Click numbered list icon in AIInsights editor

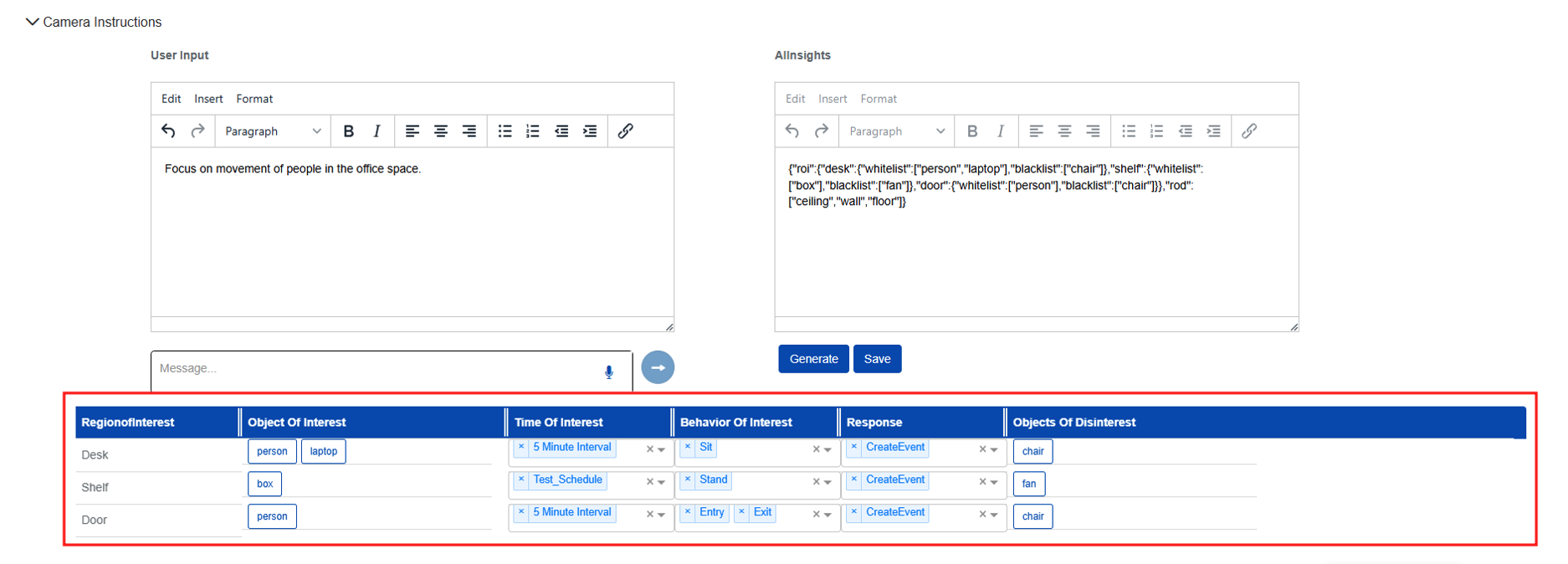(x=1156, y=131)
